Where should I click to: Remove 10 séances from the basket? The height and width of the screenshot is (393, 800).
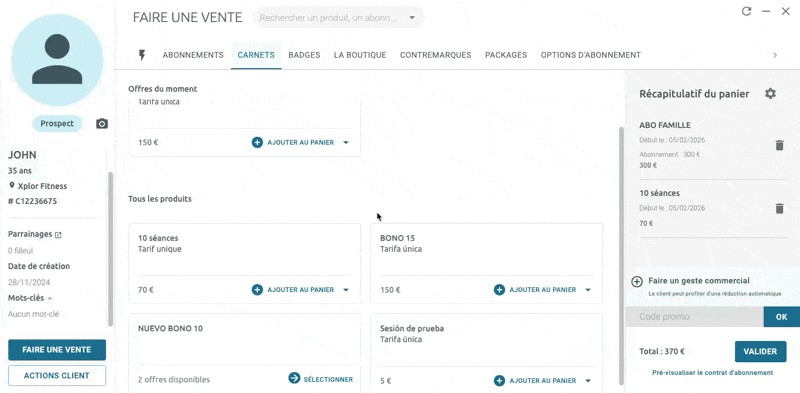coord(779,208)
